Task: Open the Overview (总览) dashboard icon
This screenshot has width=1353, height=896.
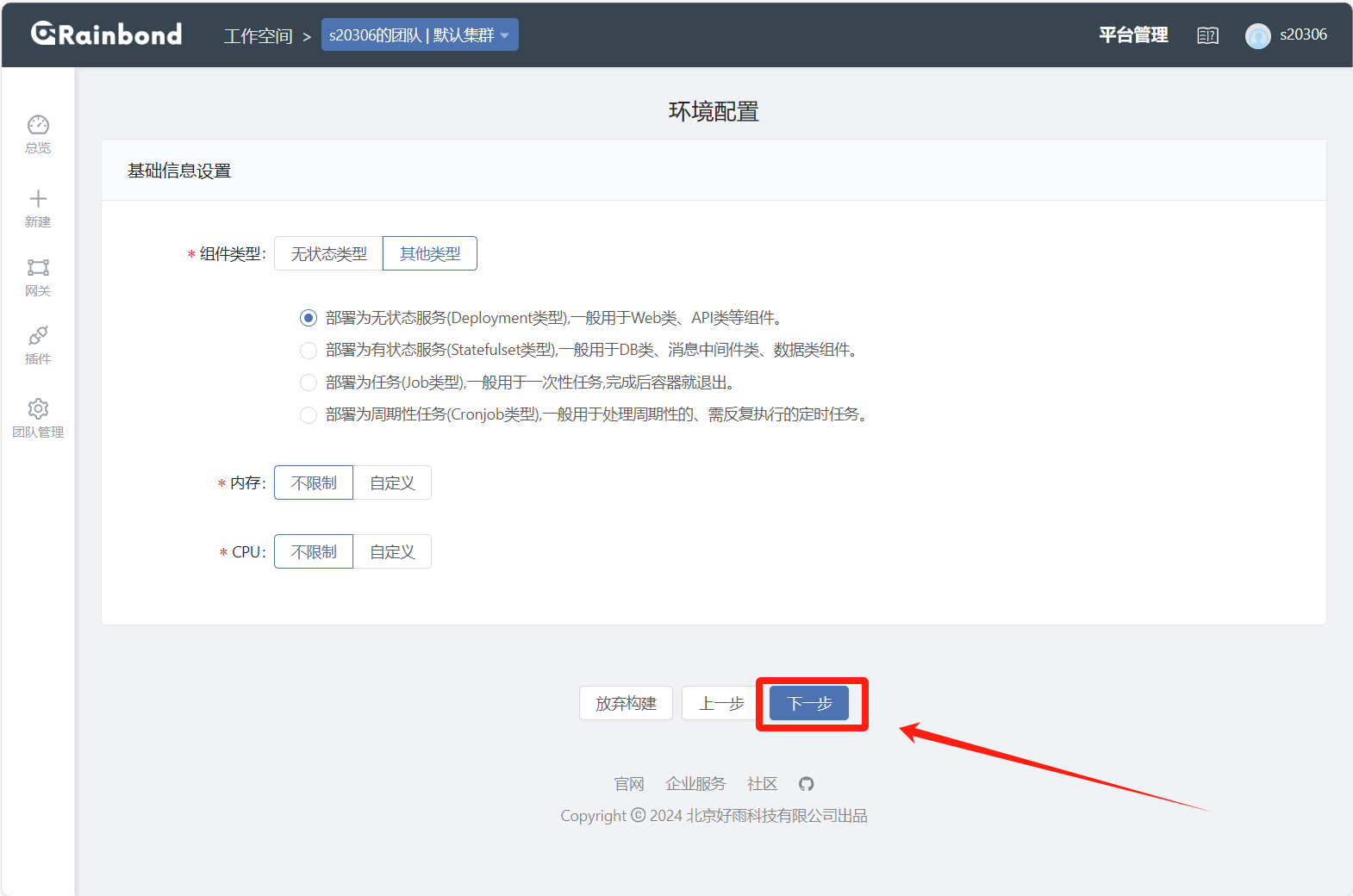Action: 38,126
